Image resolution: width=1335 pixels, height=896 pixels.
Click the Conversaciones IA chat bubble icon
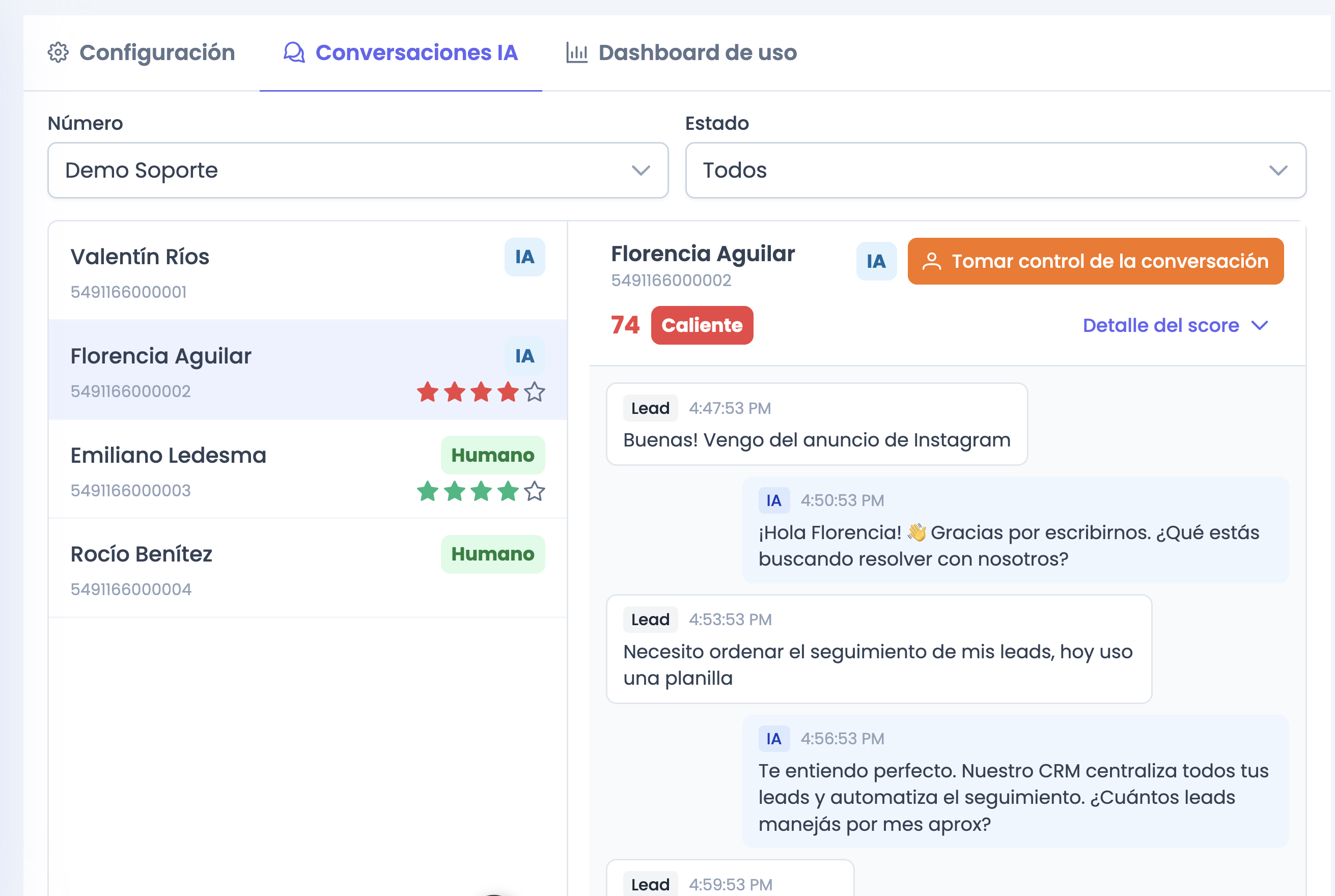point(294,52)
